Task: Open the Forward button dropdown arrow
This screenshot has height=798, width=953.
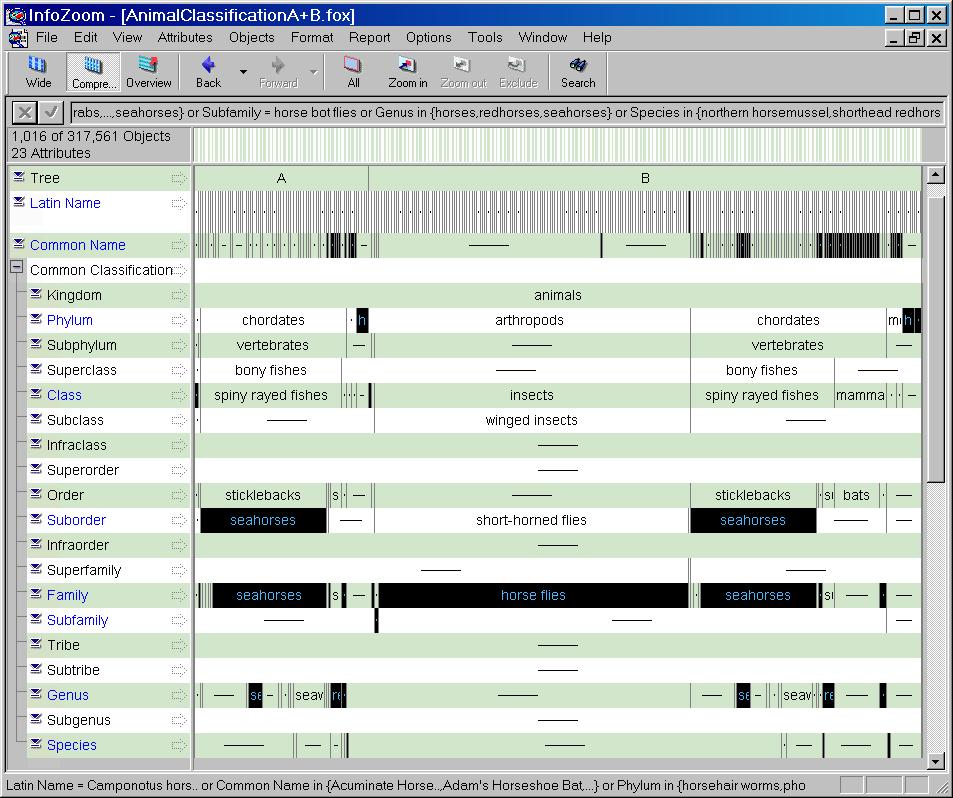Action: 313,72
